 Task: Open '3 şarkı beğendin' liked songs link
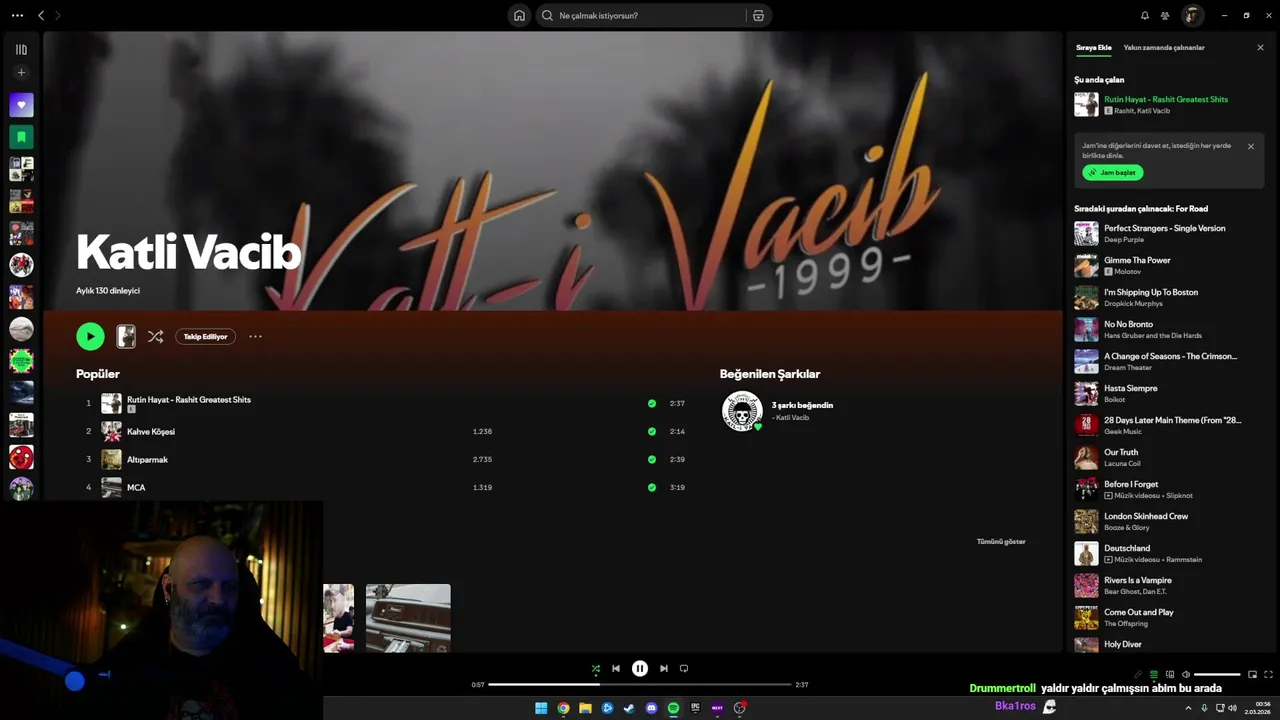tap(802, 405)
